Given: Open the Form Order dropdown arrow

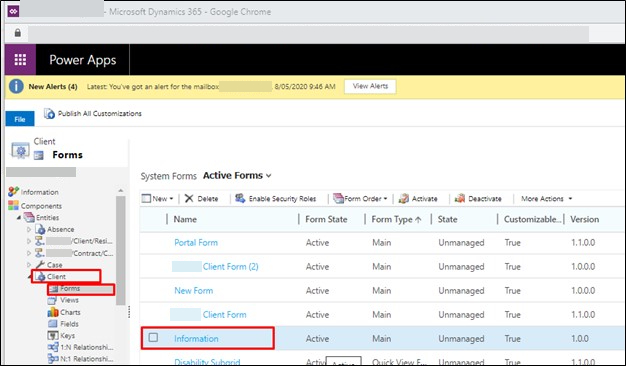Looking at the screenshot, I should [x=385, y=199].
